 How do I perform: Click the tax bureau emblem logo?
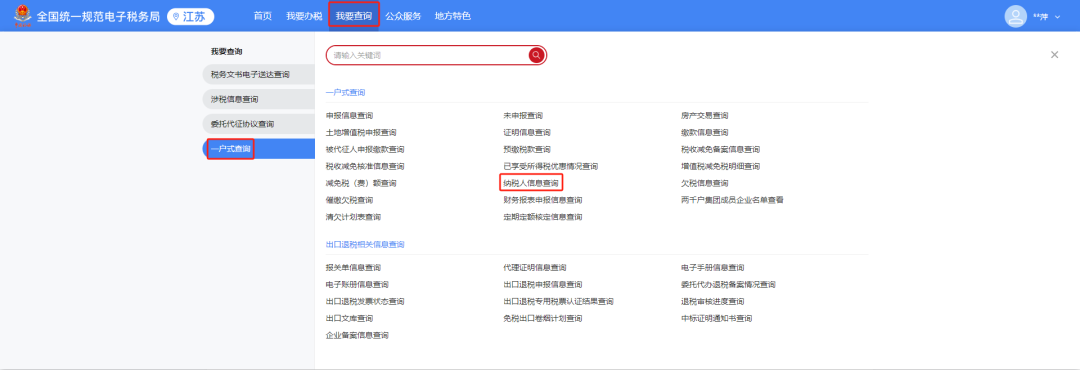23,16
